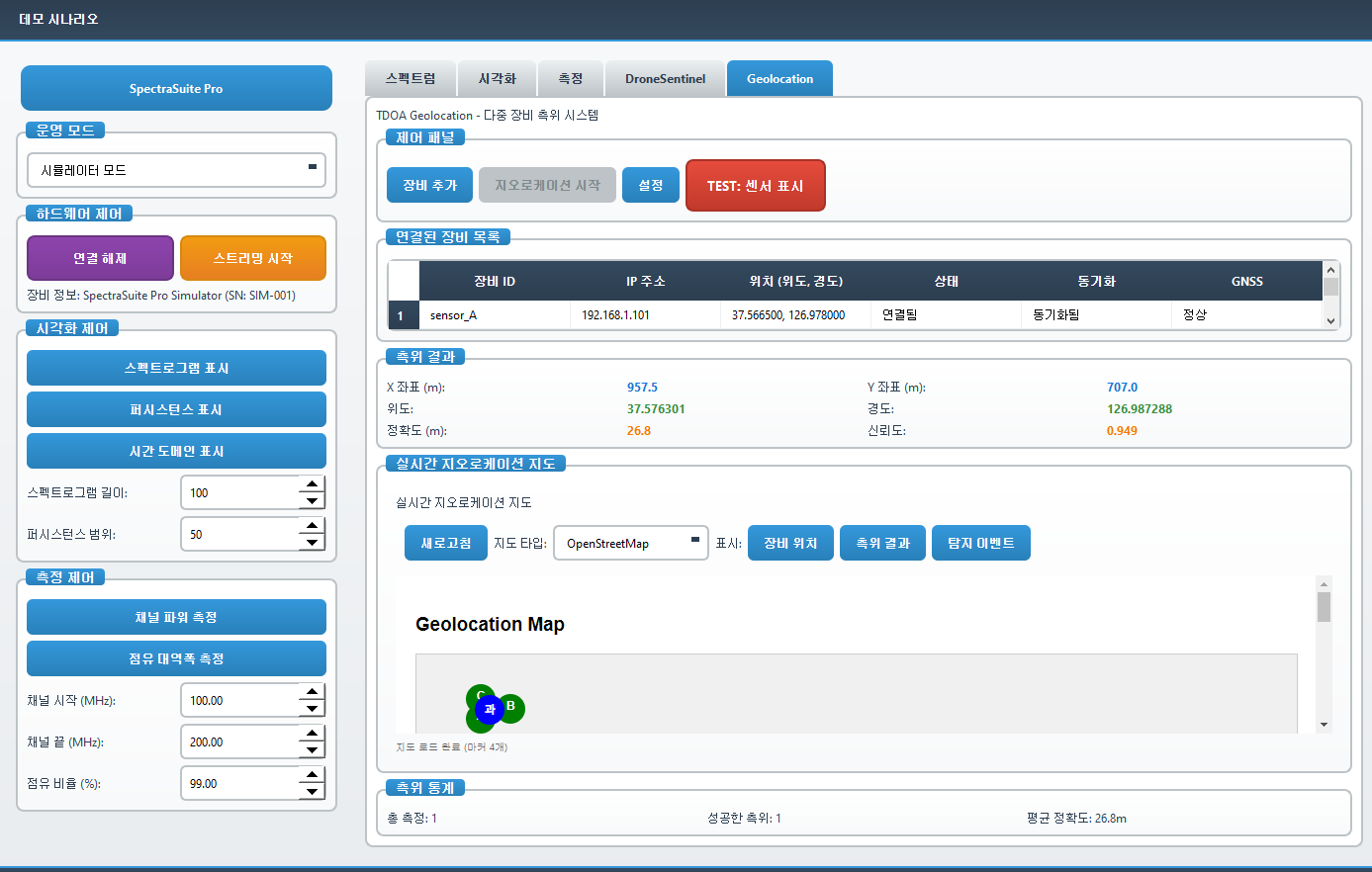
Task: Toggle 장비 위치 display on map
Action: (x=790, y=543)
